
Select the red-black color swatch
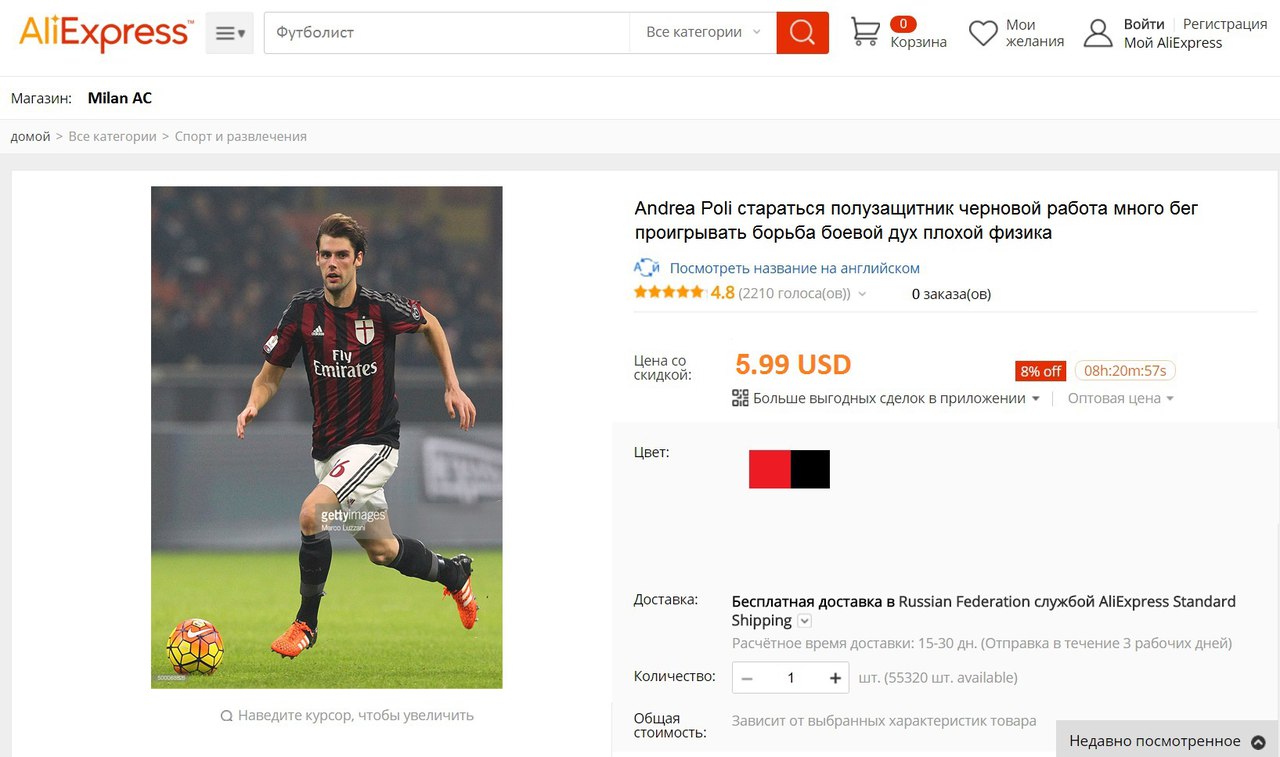pos(789,469)
